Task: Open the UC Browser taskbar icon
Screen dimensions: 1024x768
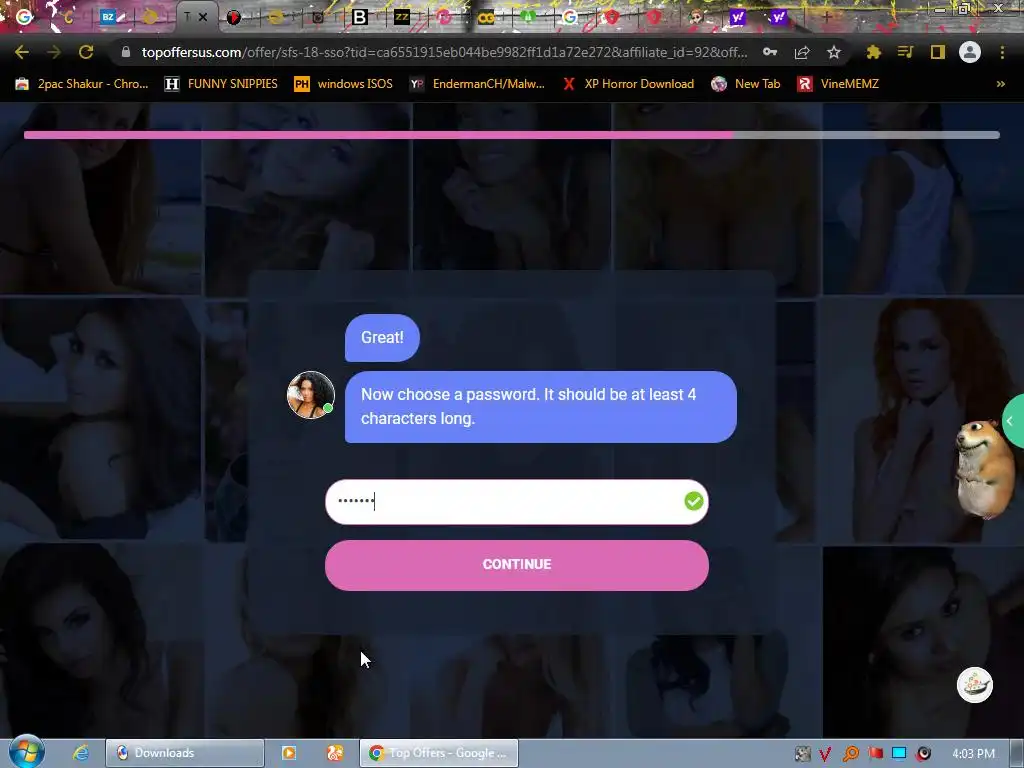Action: click(x=334, y=753)
